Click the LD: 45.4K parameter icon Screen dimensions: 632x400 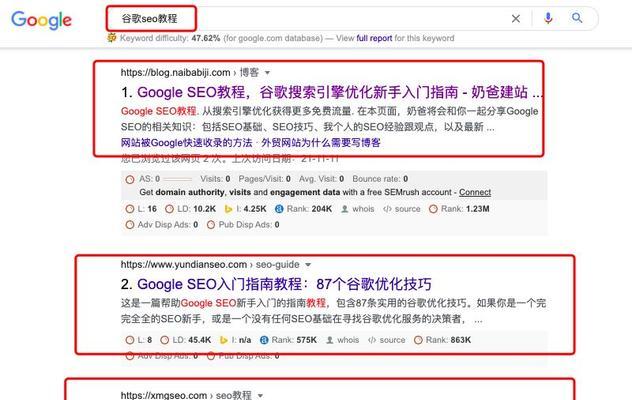pos(164,340)
